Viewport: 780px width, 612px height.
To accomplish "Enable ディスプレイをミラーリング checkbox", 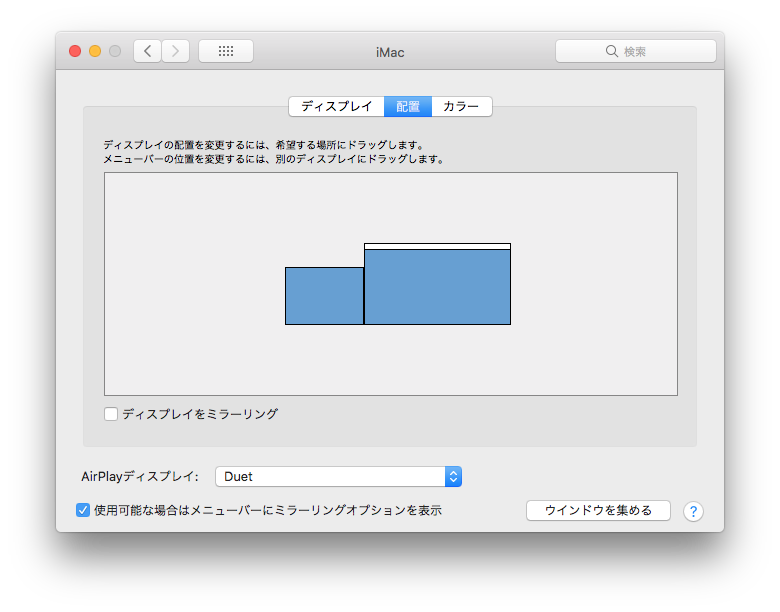I will coord(110,414).
